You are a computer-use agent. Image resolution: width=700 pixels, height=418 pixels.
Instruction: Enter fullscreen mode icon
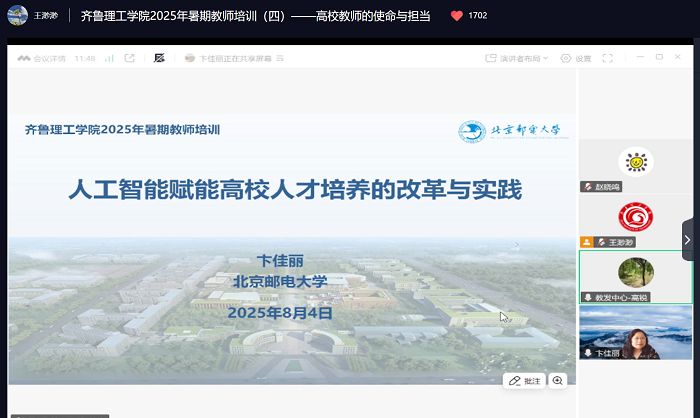(609, 59)
